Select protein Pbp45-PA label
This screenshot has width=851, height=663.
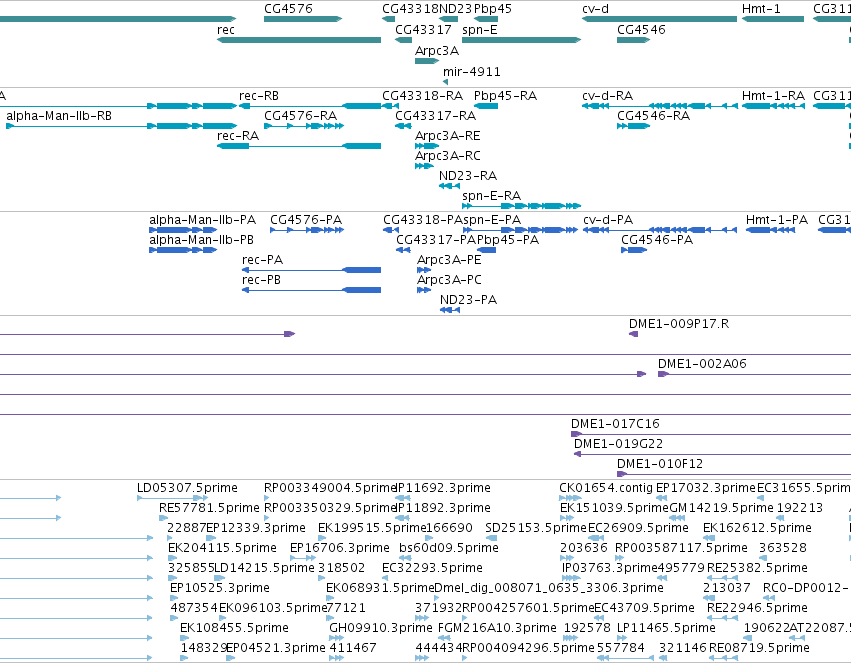(x=507, y=240)
